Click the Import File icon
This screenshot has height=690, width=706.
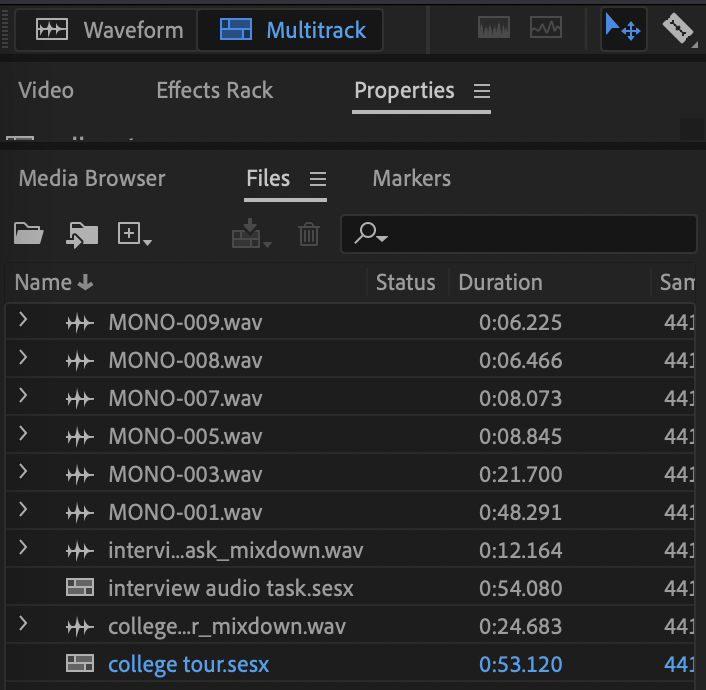point(82,234)
